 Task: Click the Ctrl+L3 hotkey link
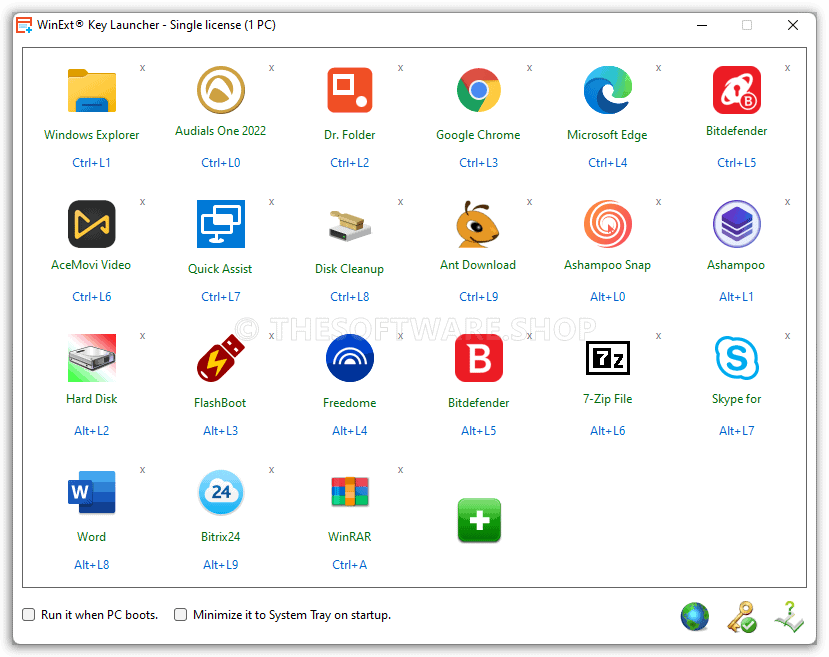(x=478, y=163)
